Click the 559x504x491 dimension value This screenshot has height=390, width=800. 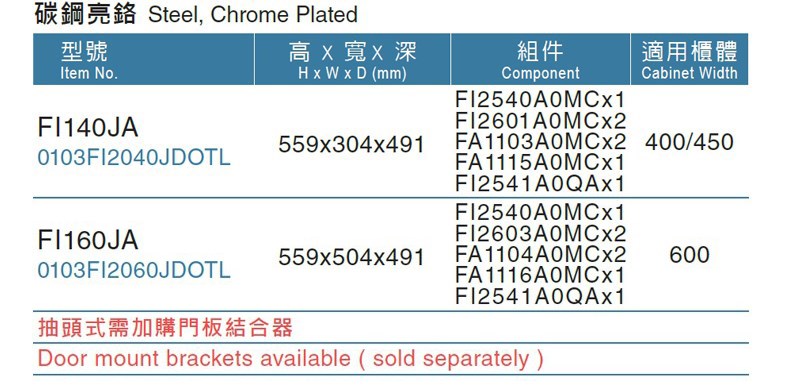point(352,257)
